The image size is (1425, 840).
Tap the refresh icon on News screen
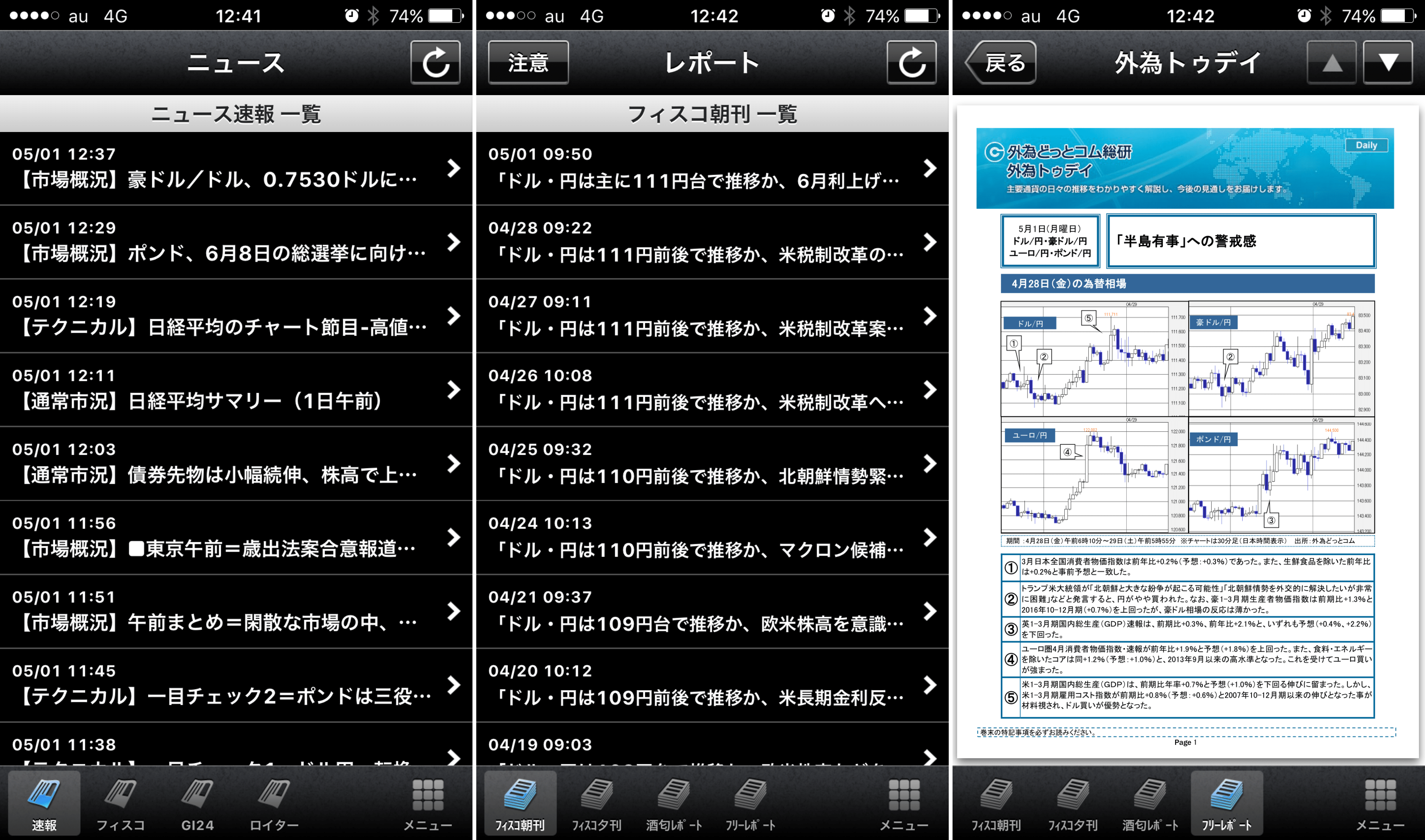coord(435,63)
